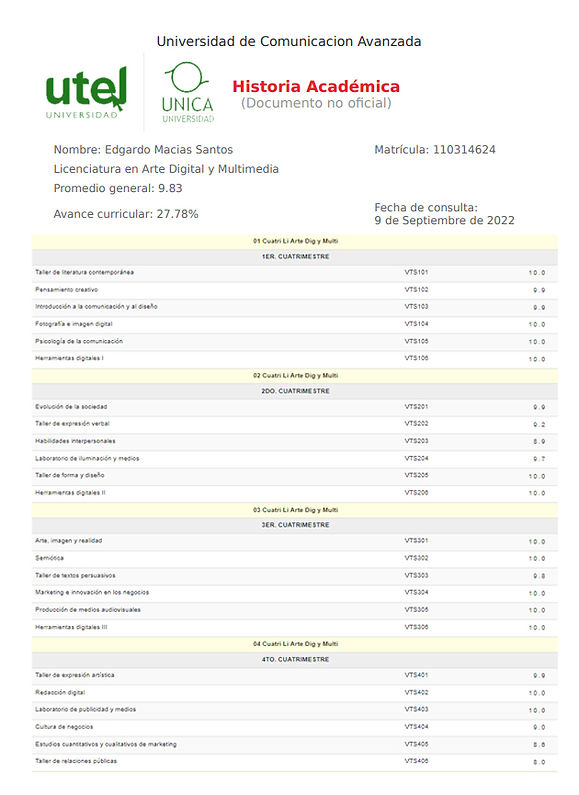Click 'Pensamiento creativo' course
This screenshot has width=579, height=795.
tap(66, 290)
